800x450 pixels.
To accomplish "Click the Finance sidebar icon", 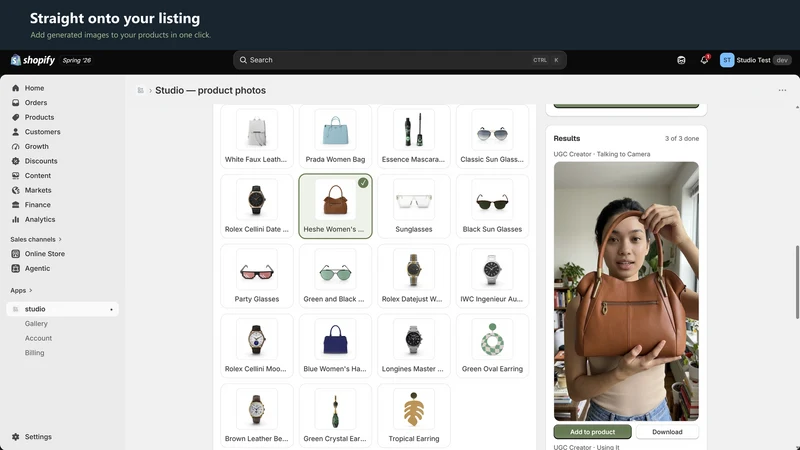I will [x=16, y=205].
